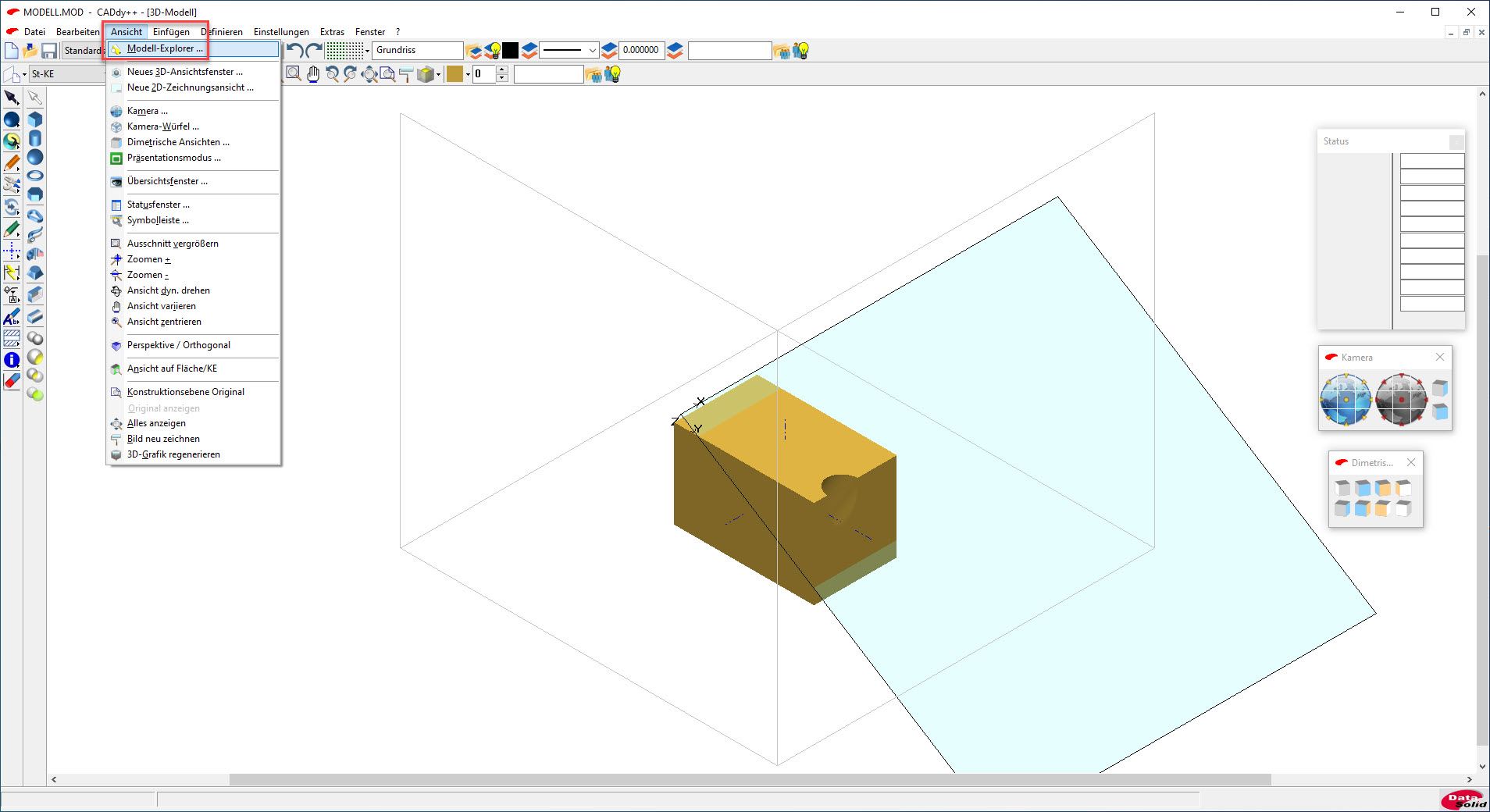Click the layer stack icon beside Grundriss
This screenshot has height=812, width=1490.
click(x=474, y=51)
